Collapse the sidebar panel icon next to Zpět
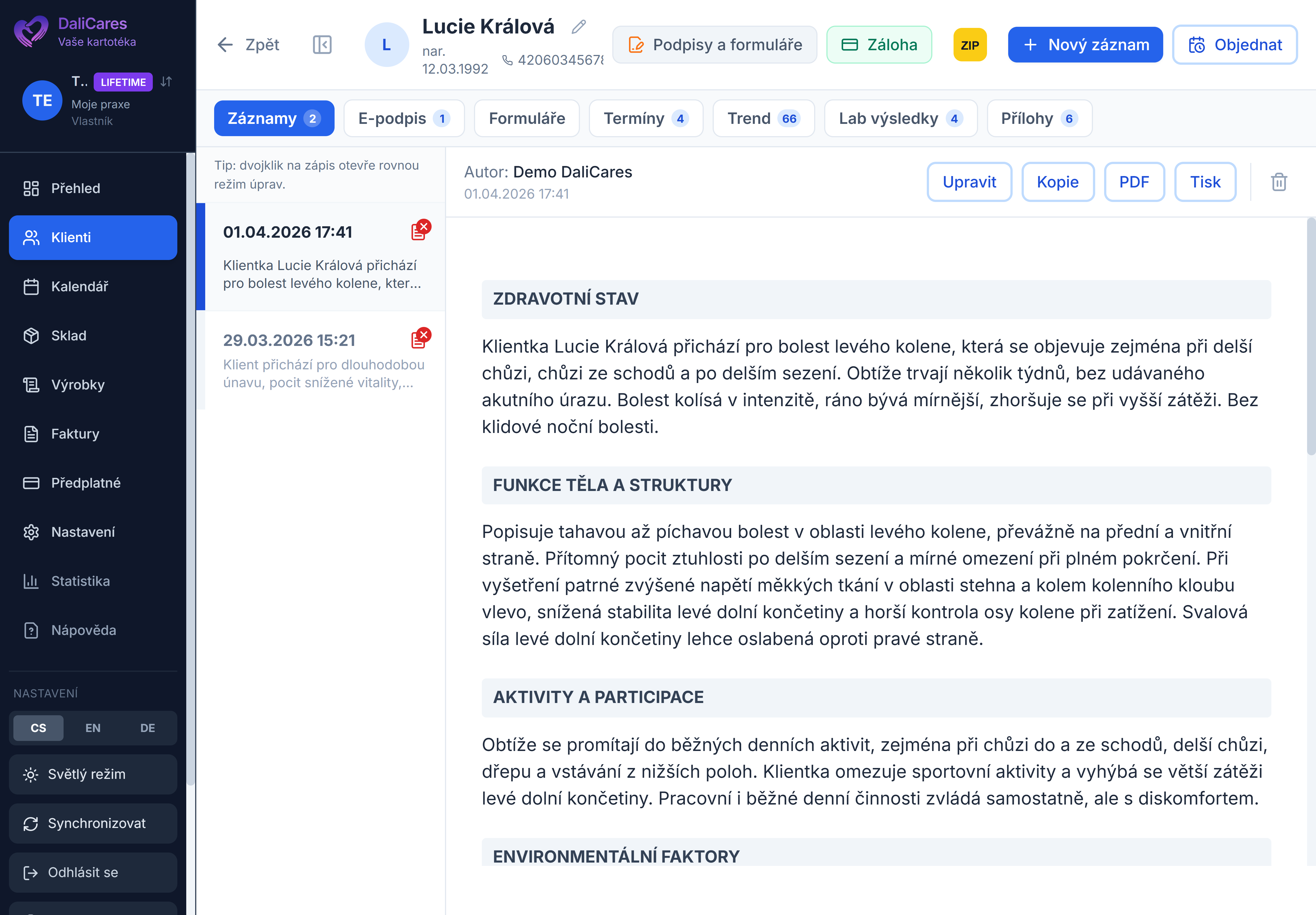Viewport: 1316px width, 915px height. tap(322, 45)
